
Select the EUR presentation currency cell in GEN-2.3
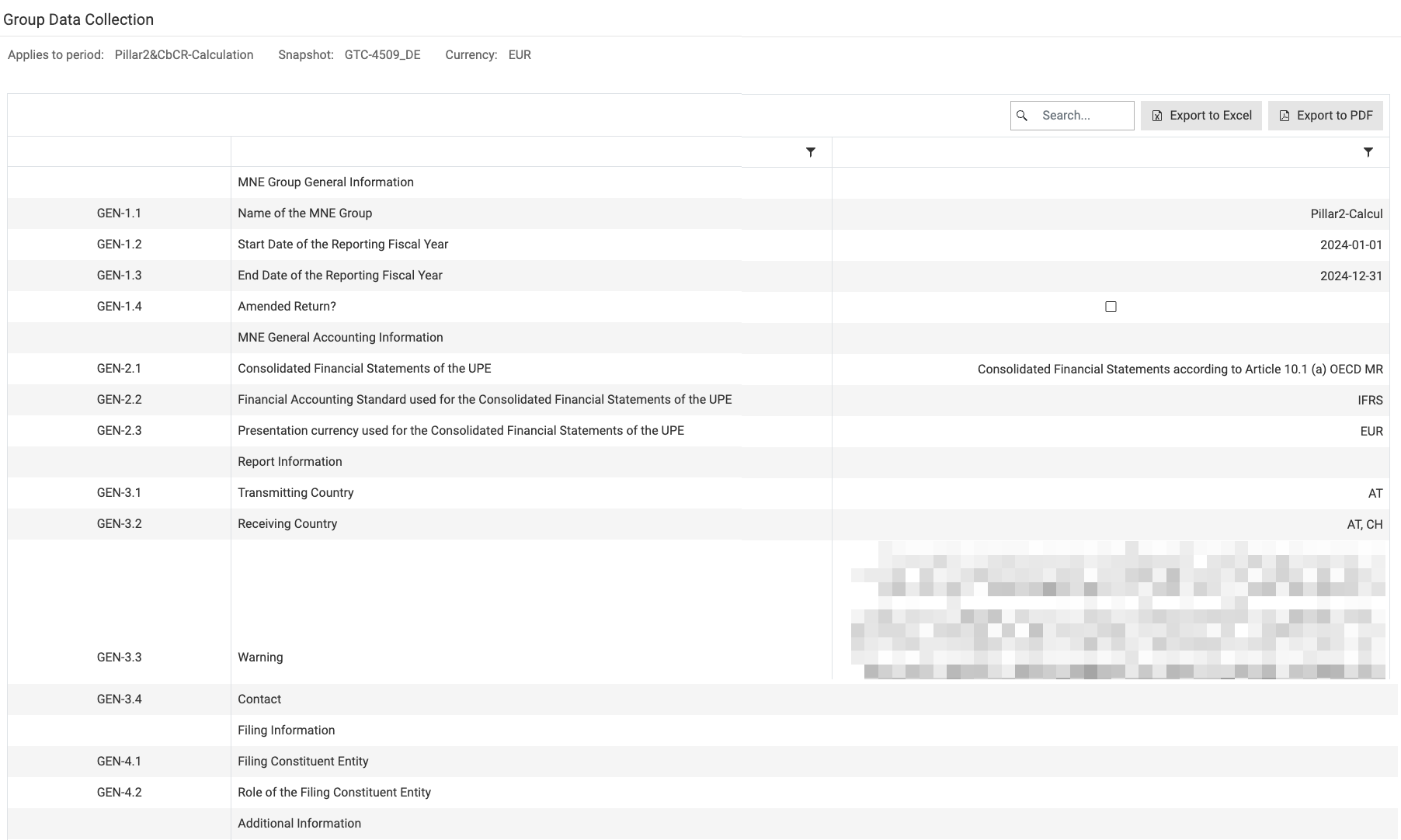click(1371, 432)
